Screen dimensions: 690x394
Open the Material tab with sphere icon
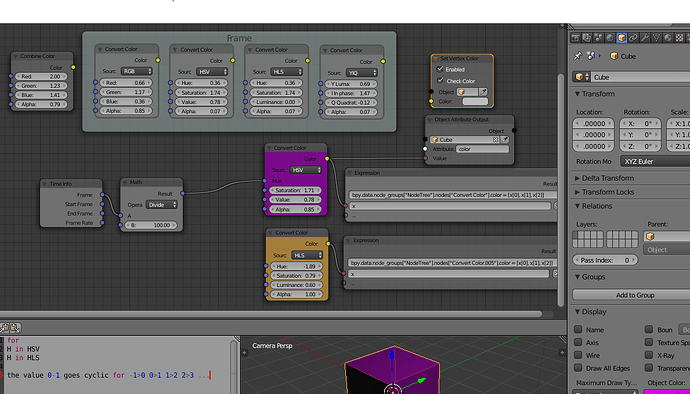(x=668, y=38)
